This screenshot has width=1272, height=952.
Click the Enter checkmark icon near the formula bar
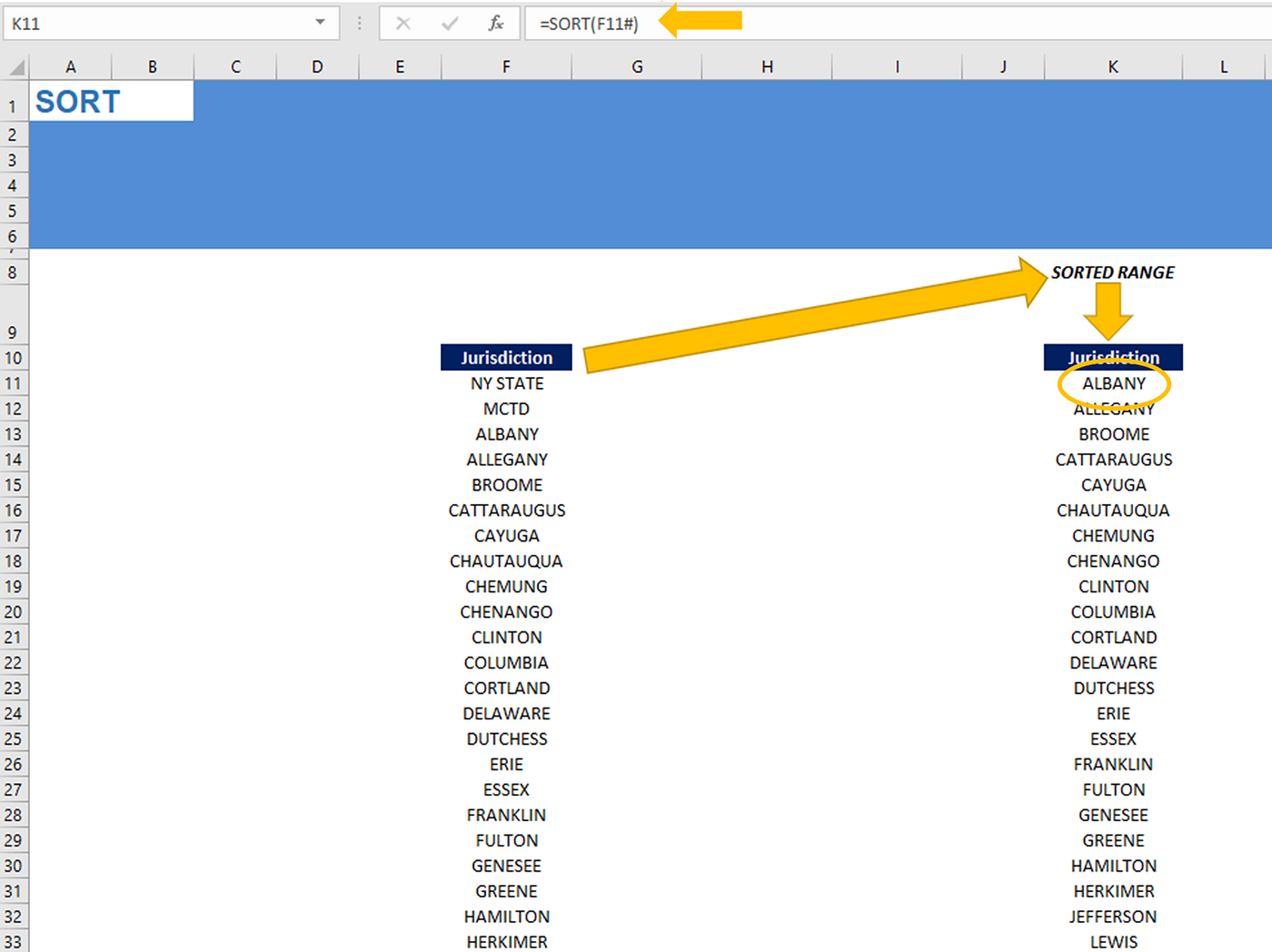[x=449, y=23]
